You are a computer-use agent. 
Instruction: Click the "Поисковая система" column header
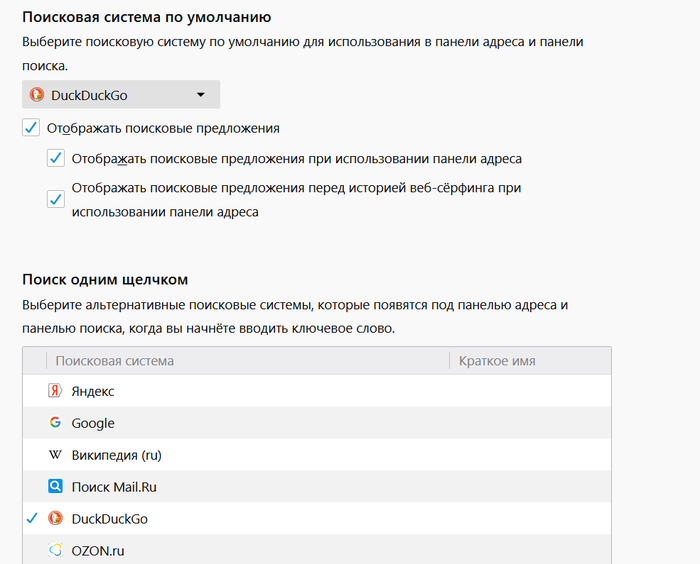114,360
